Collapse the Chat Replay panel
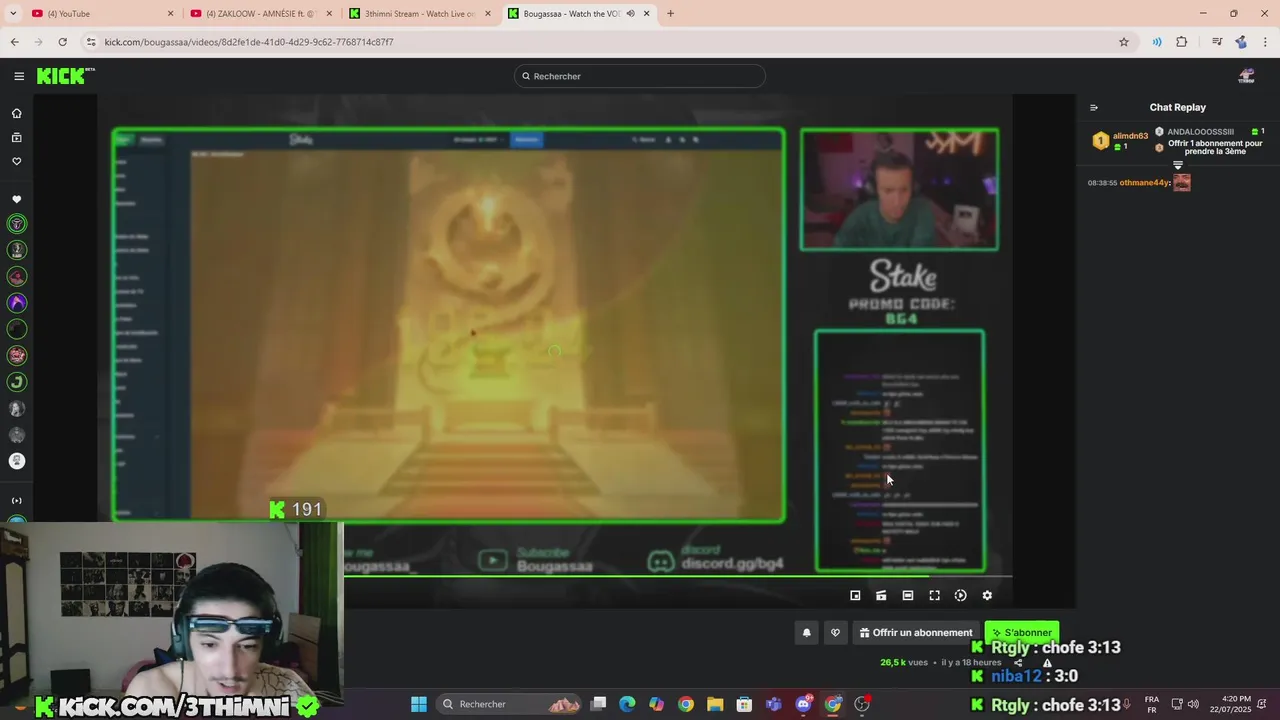This screenshot has height=720, width=1280. pyautogui.click(x=1094, y=107)
